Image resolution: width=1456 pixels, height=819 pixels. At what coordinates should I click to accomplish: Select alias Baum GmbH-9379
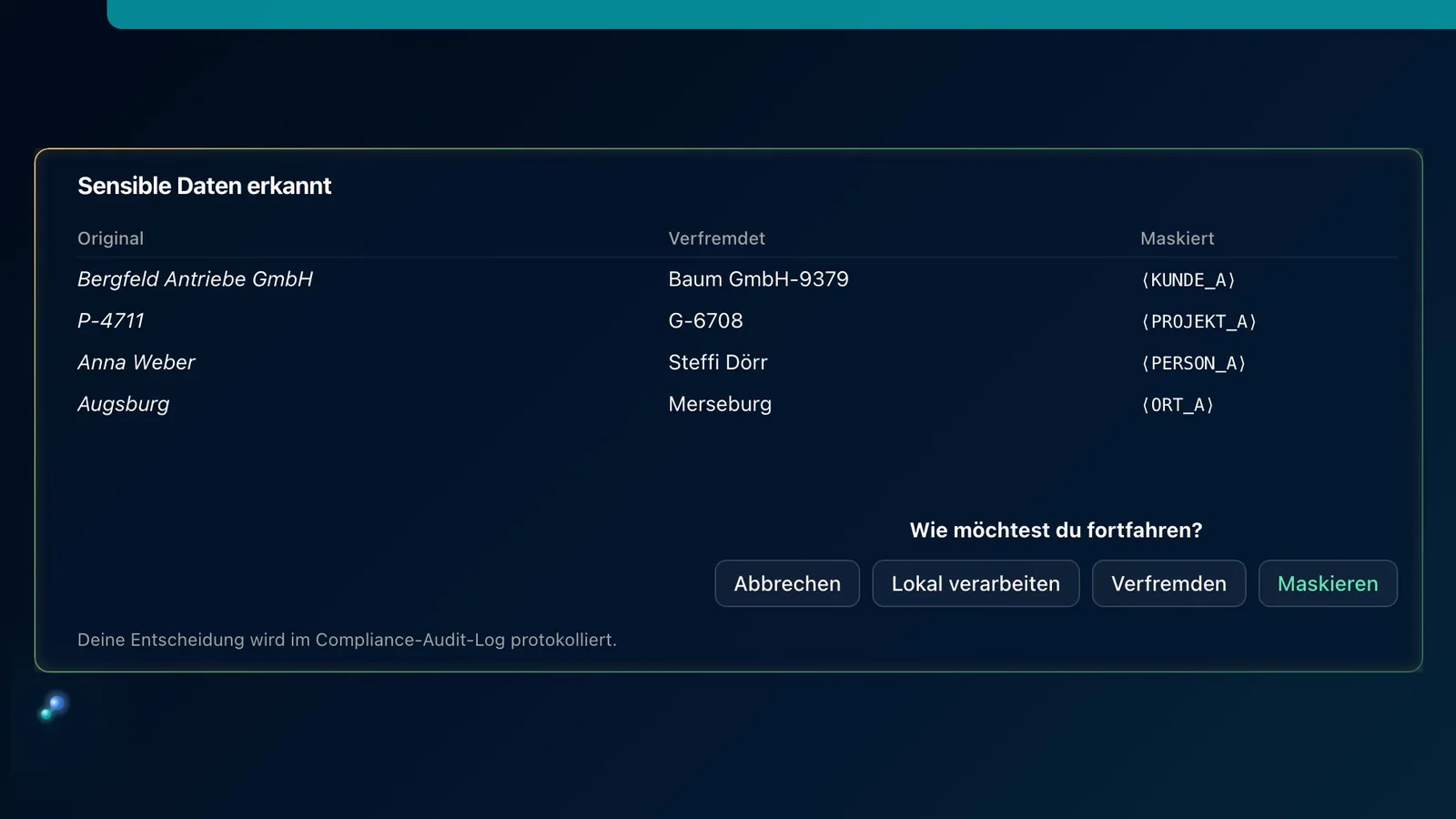(x=758, y=279)
